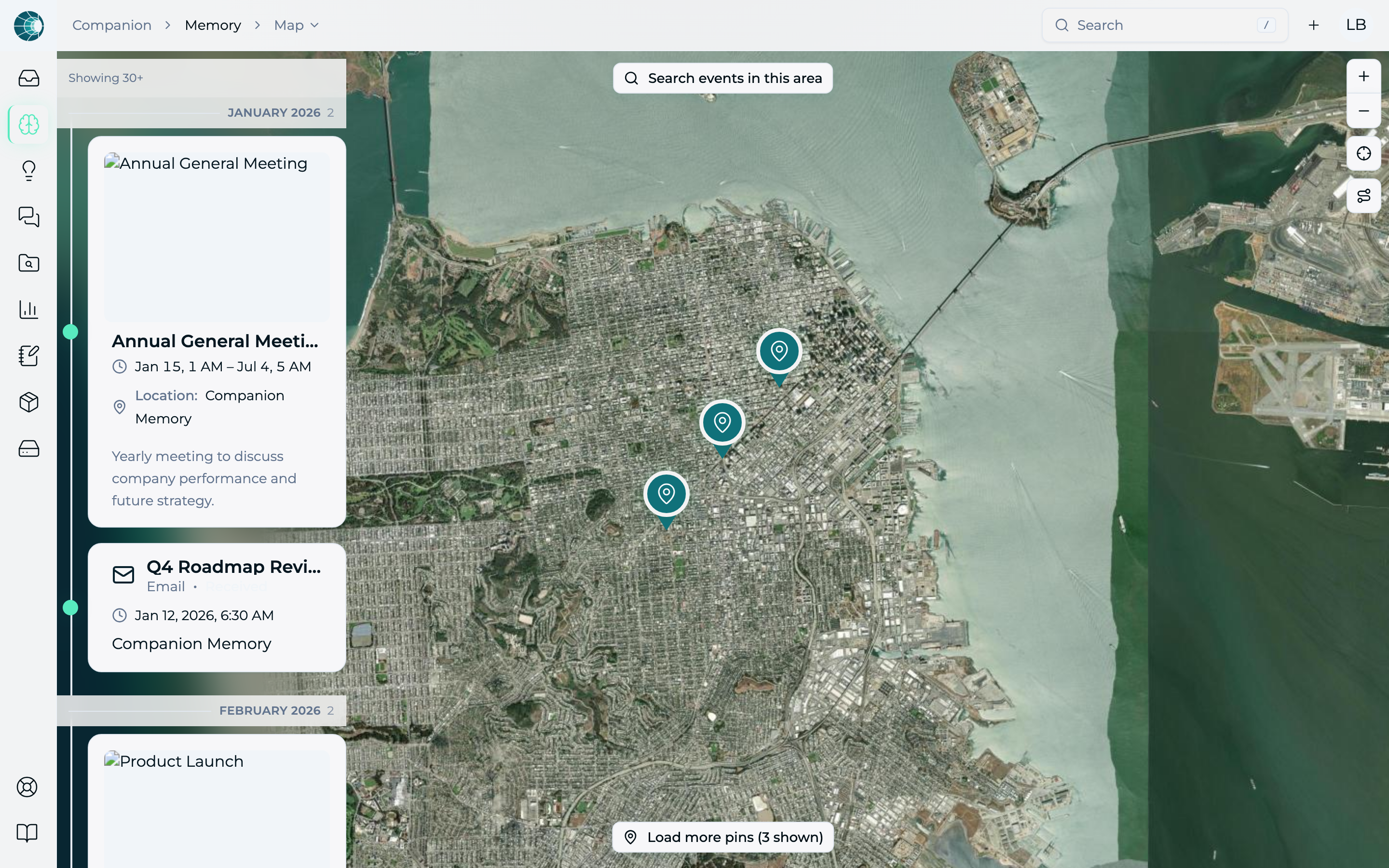
Task: Open the Companion globe logo
Action: (29, 26)
